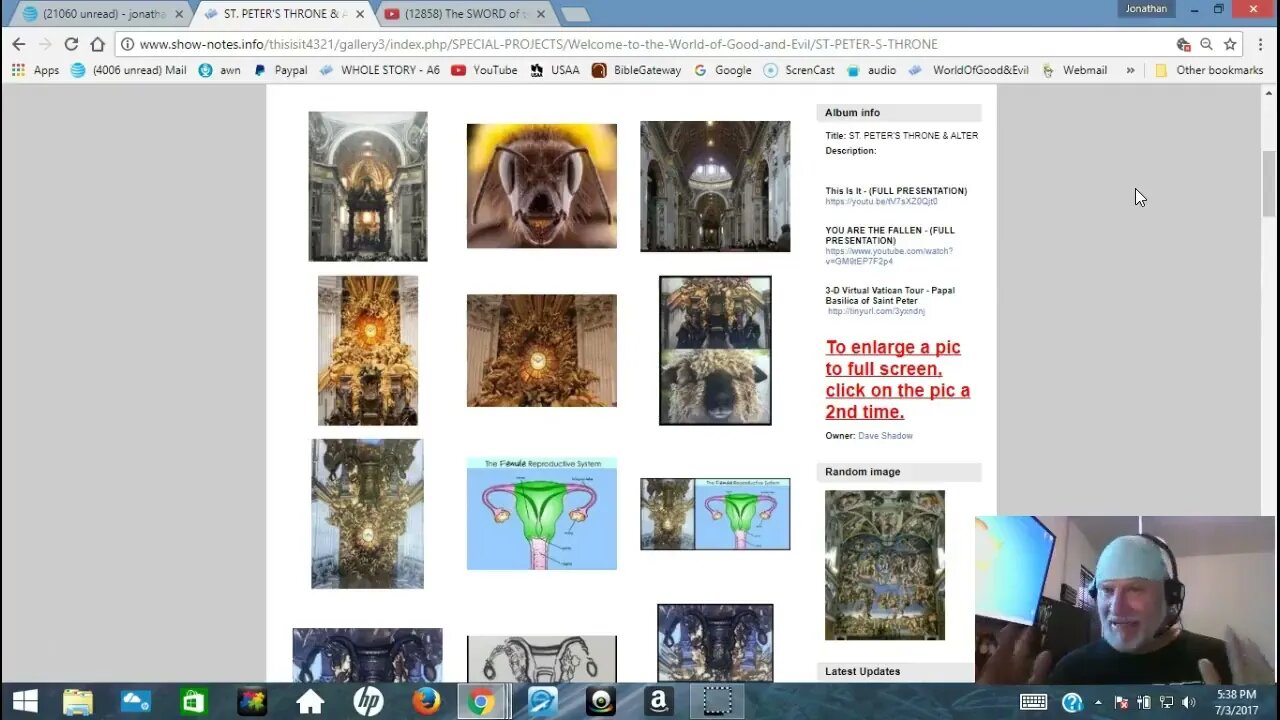Open the browser home page
The image size is (1280, 720).
(x=97, y=44)
